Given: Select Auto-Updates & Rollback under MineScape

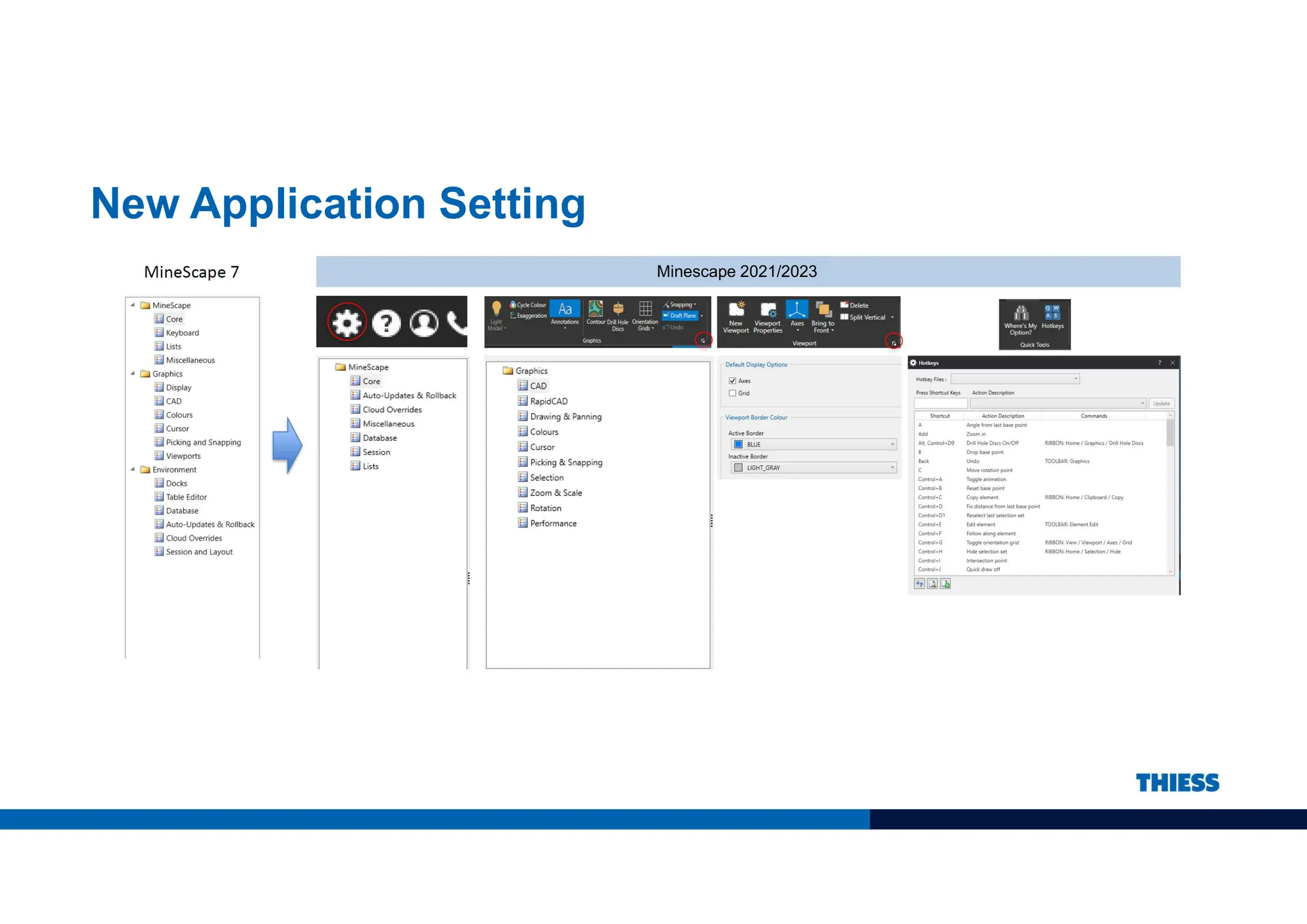Looking at the screenshot, I should pyautogui.click(x=409, y=396).
